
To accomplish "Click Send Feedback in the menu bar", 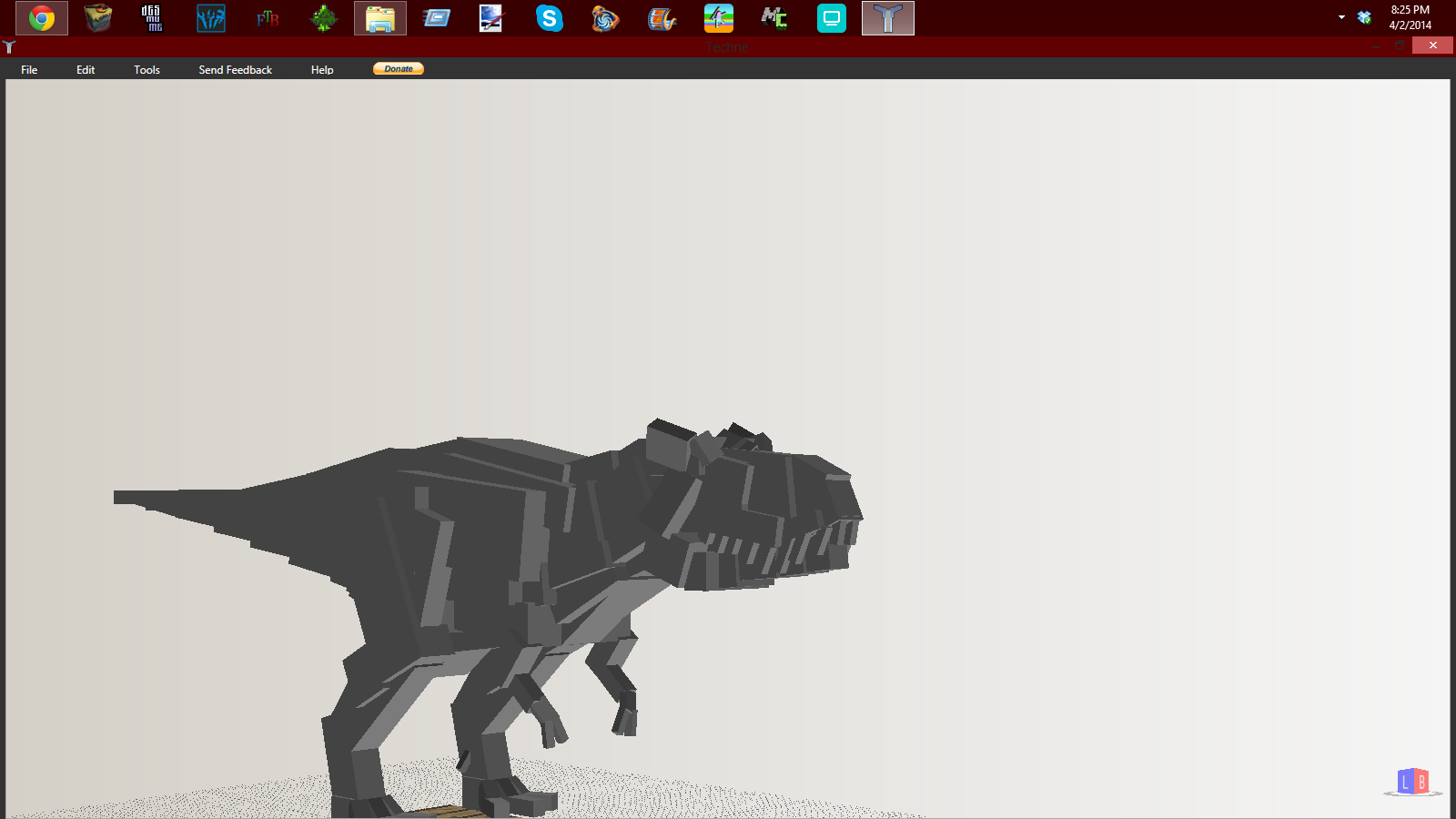I will coord(234,69).
